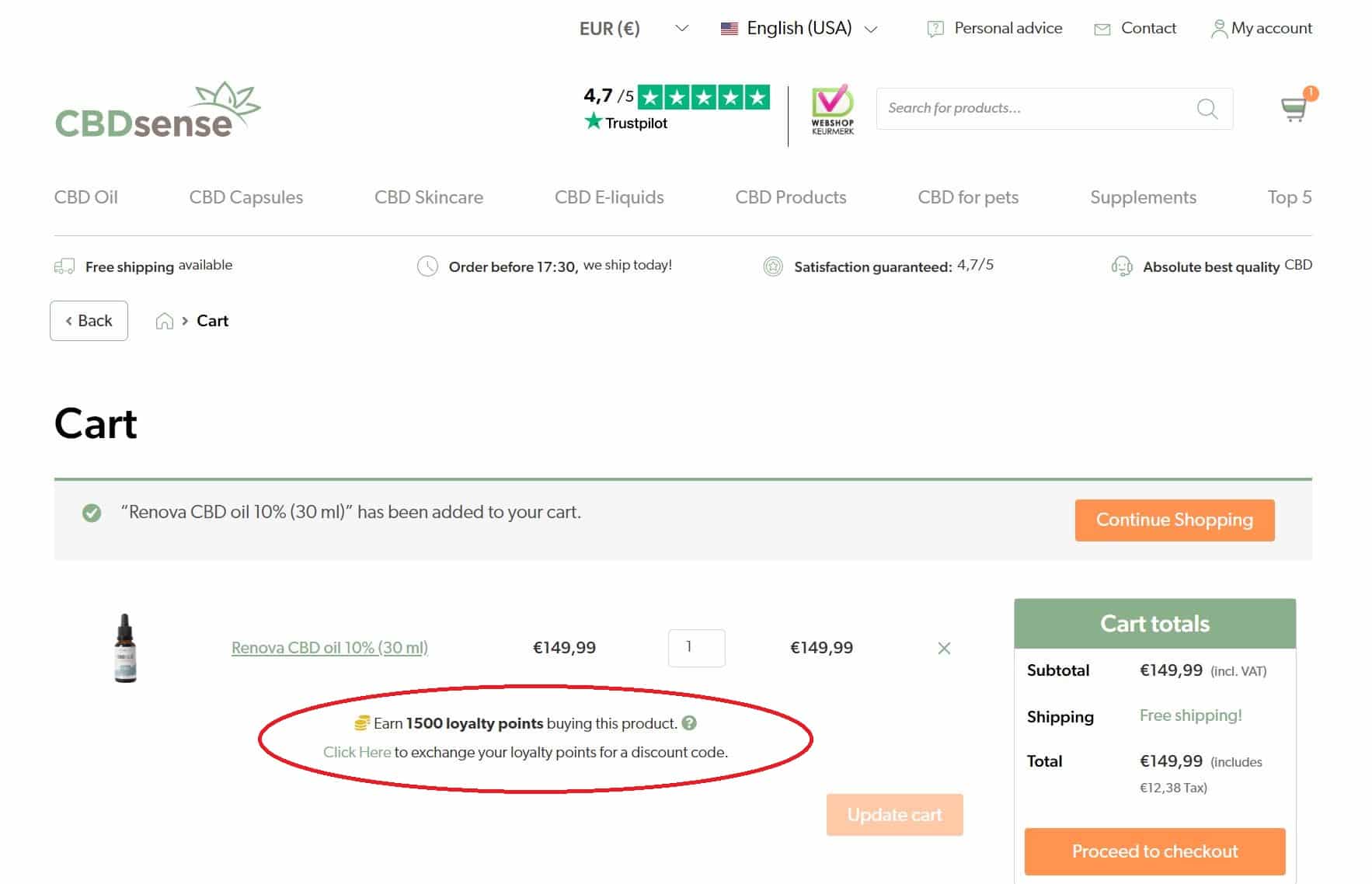
Task: Click the Renova CBD oil bottle thumbnail
Action: coord(125,649)
